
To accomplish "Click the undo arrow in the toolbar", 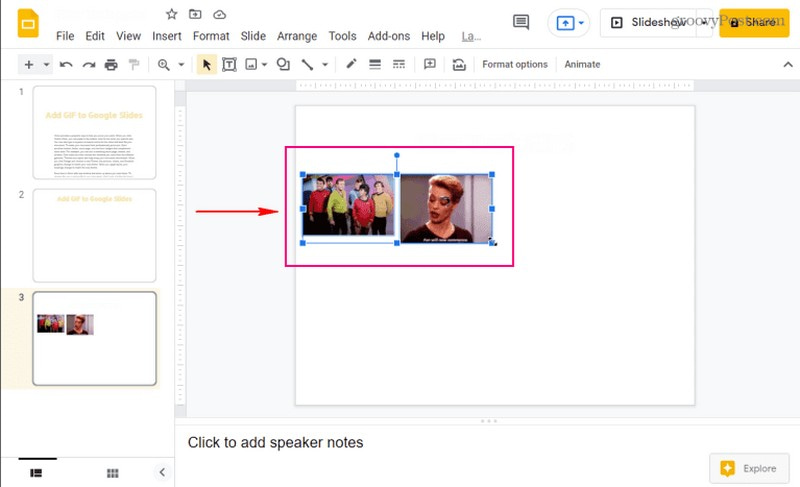I will pos(66,65).
